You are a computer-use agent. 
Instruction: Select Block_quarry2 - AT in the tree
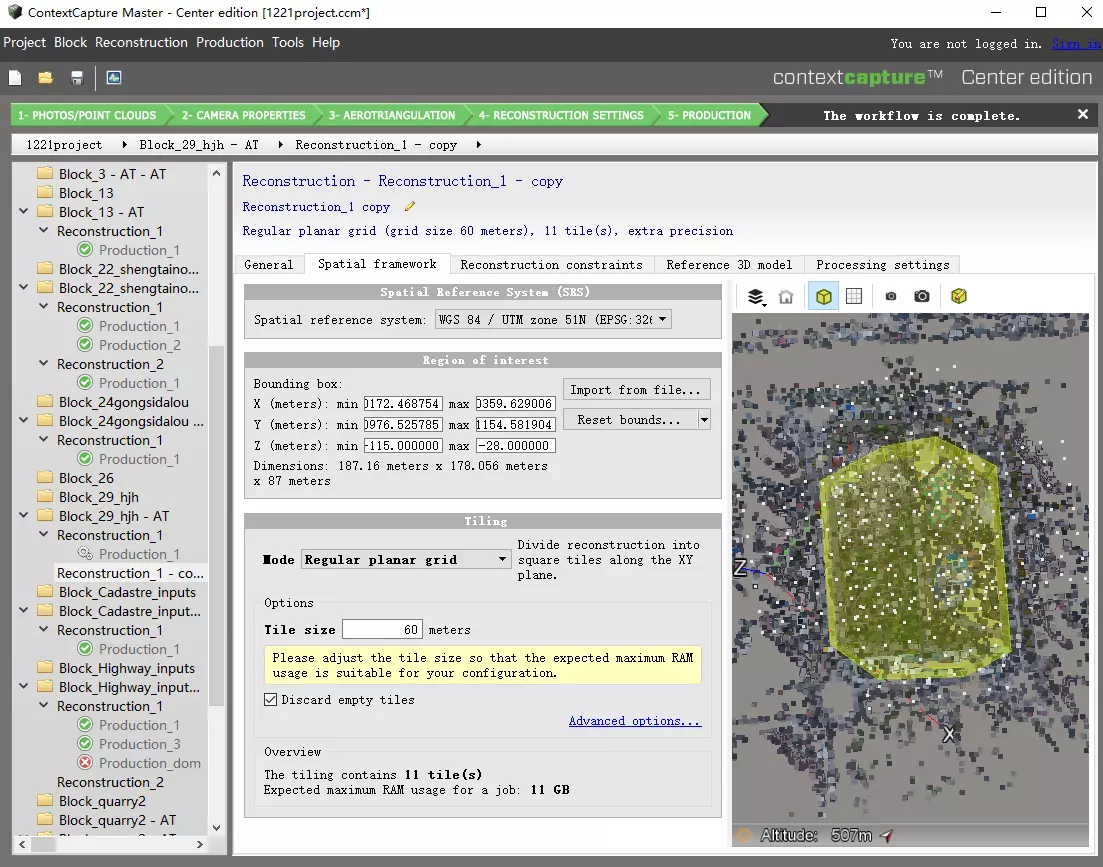coord(117,820)
